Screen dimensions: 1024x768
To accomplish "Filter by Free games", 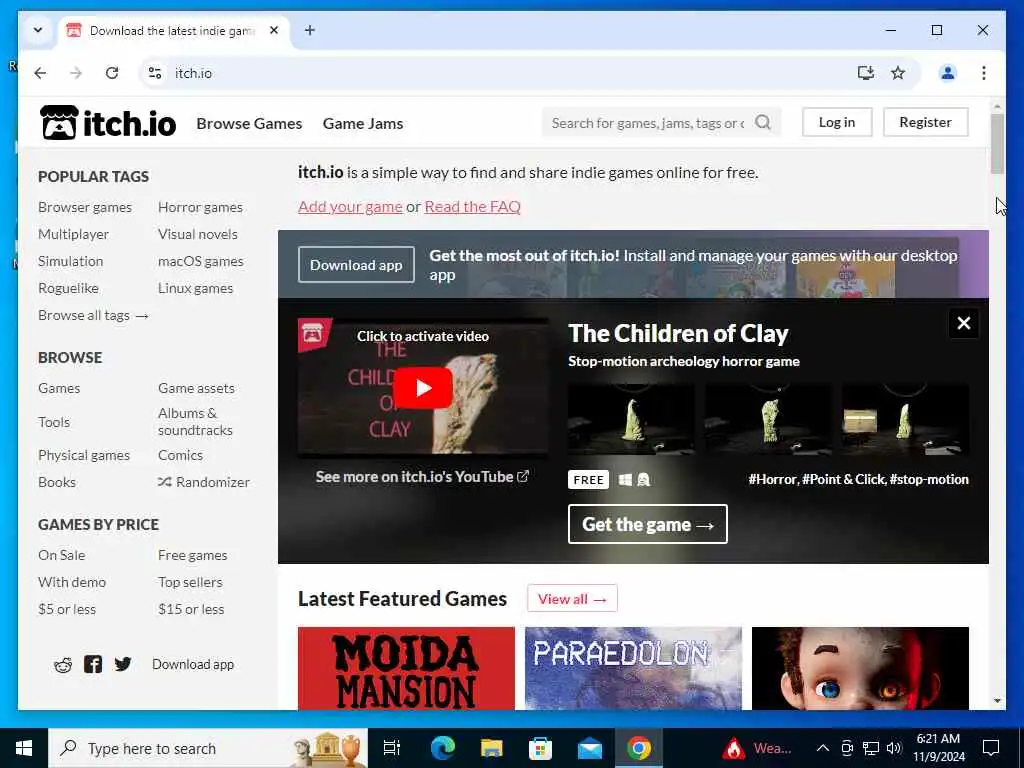I will (x=193, y=555).
